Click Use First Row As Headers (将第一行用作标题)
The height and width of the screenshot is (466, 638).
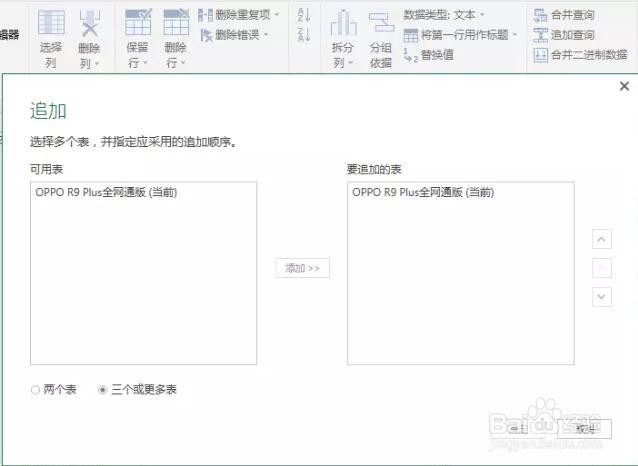point(464,35)
